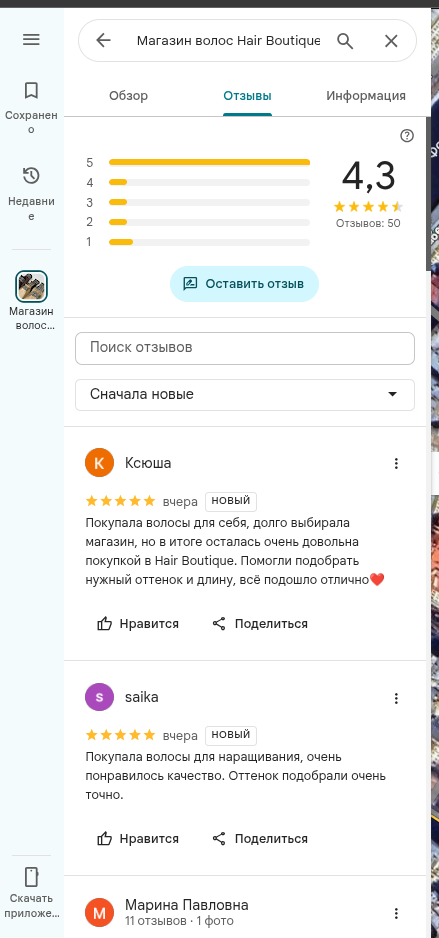Open the Марина Павловна reviewer name
Screen dimensions: 439x938
coord(187,904)
